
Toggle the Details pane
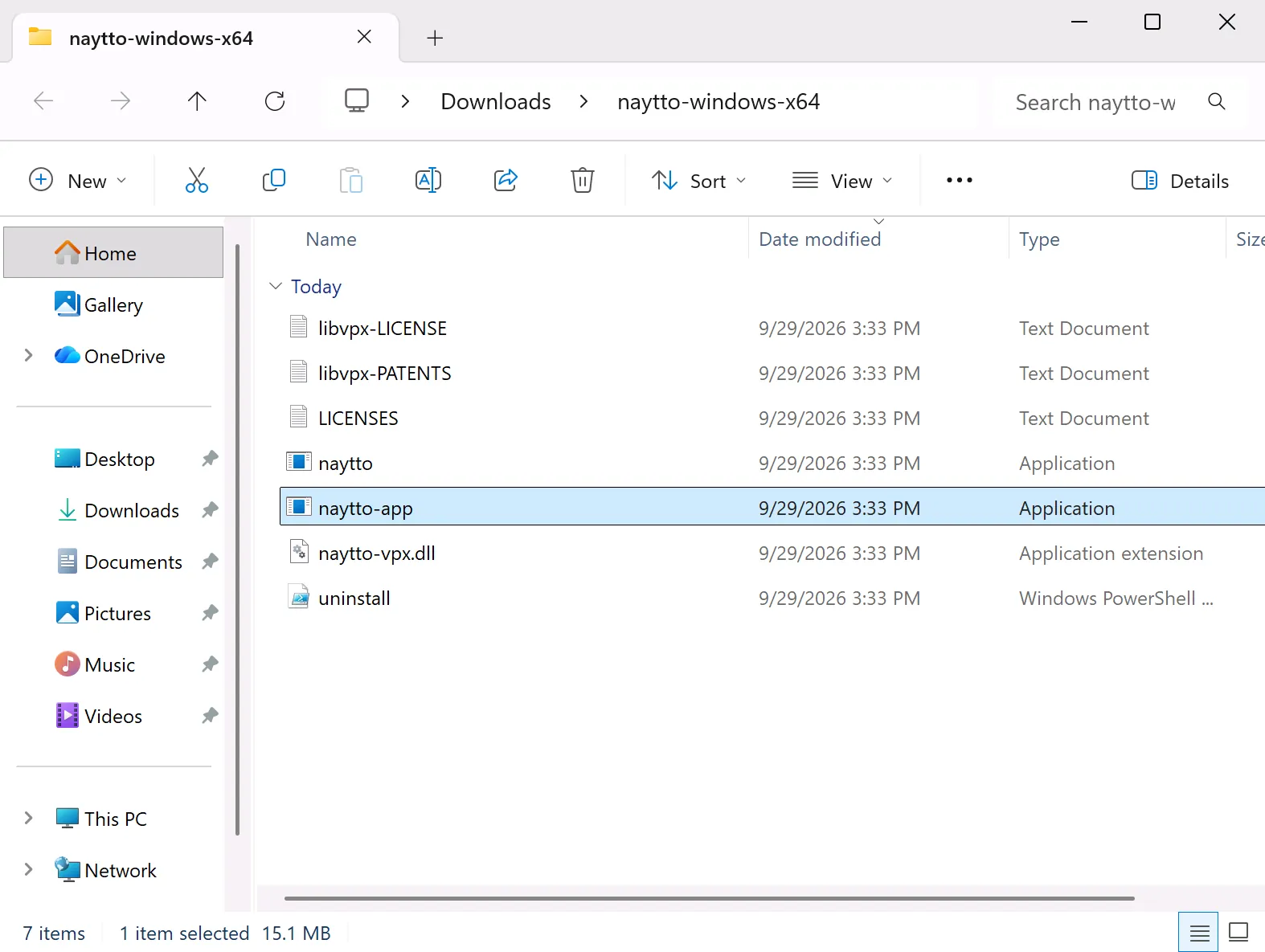(1181, 181)
